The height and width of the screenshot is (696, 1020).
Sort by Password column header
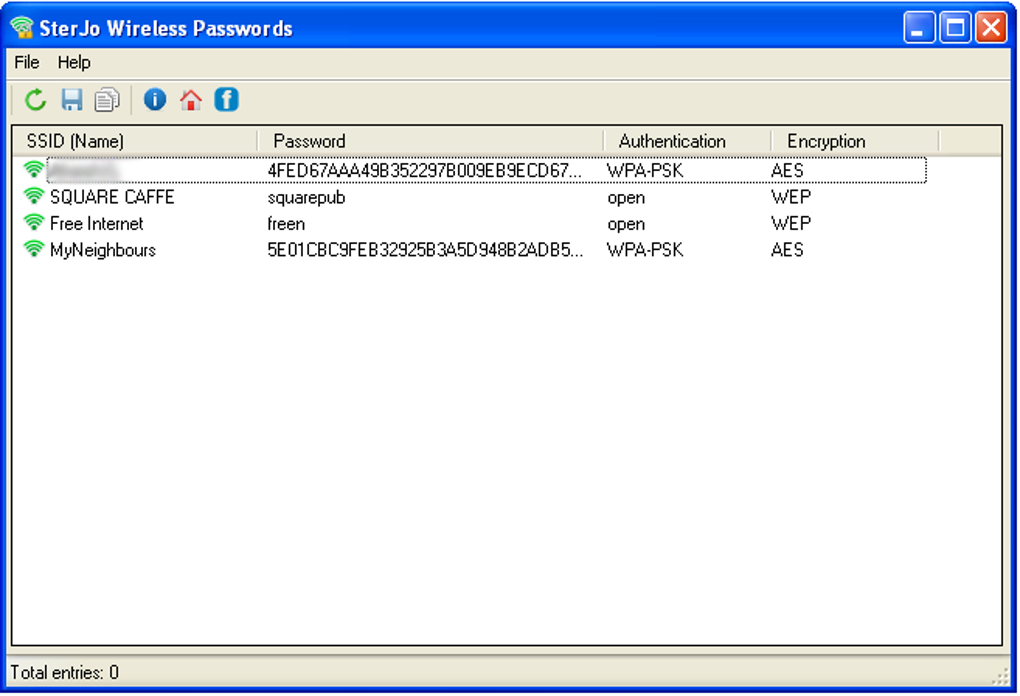click(x=431, y=141)
